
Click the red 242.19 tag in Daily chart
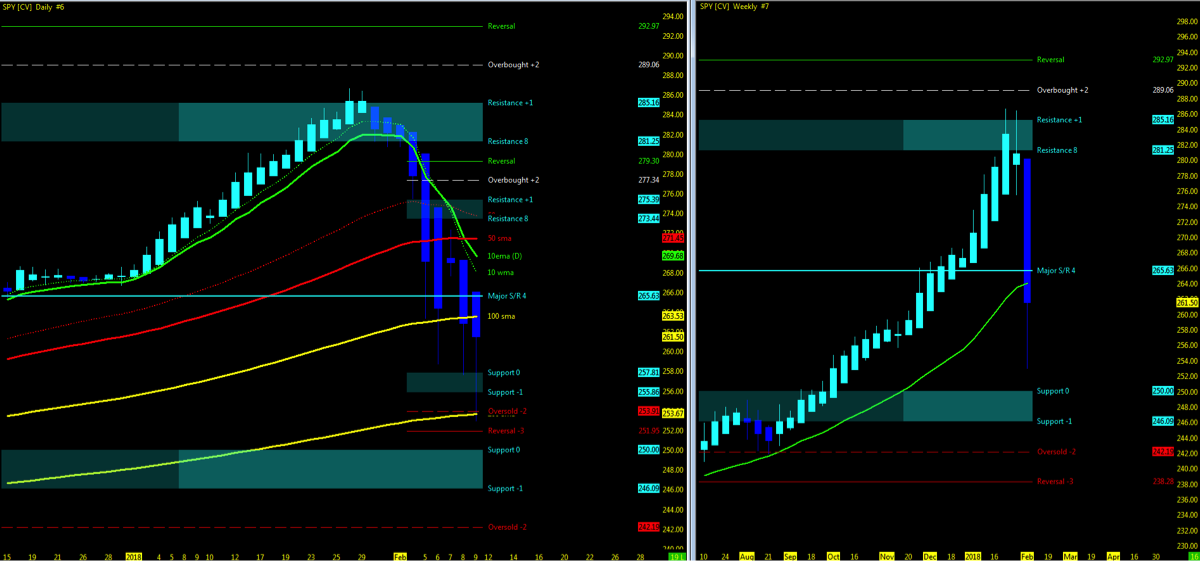tap(647, 527)
